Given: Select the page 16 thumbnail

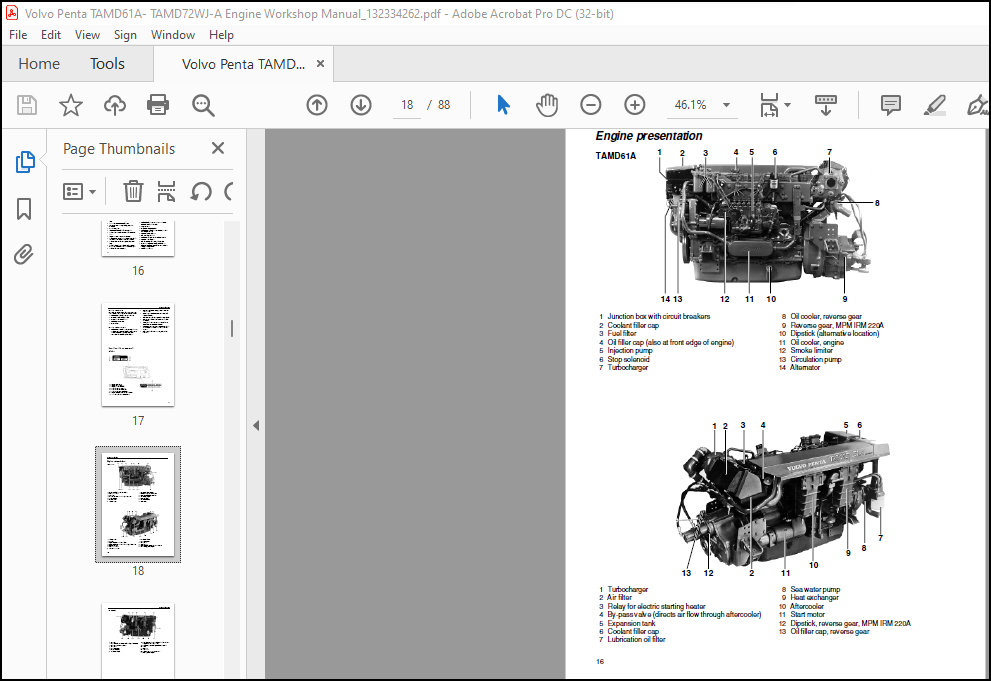Looking at the screenshot, I should point(138,238).
